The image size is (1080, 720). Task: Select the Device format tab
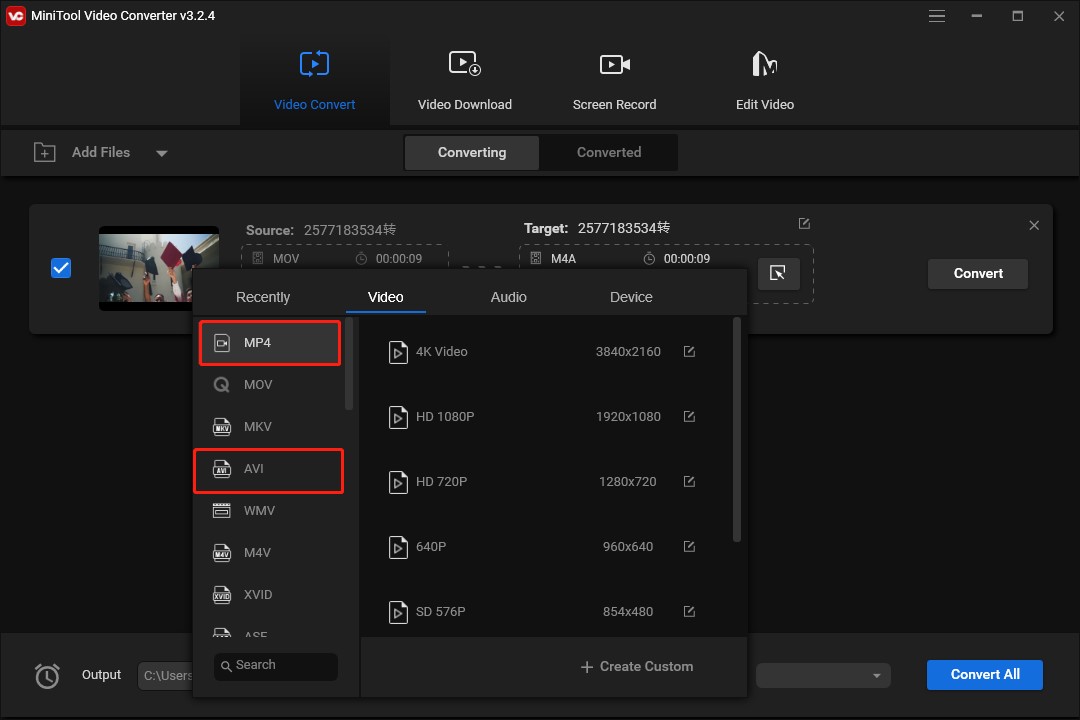click(x=631, y=297)
